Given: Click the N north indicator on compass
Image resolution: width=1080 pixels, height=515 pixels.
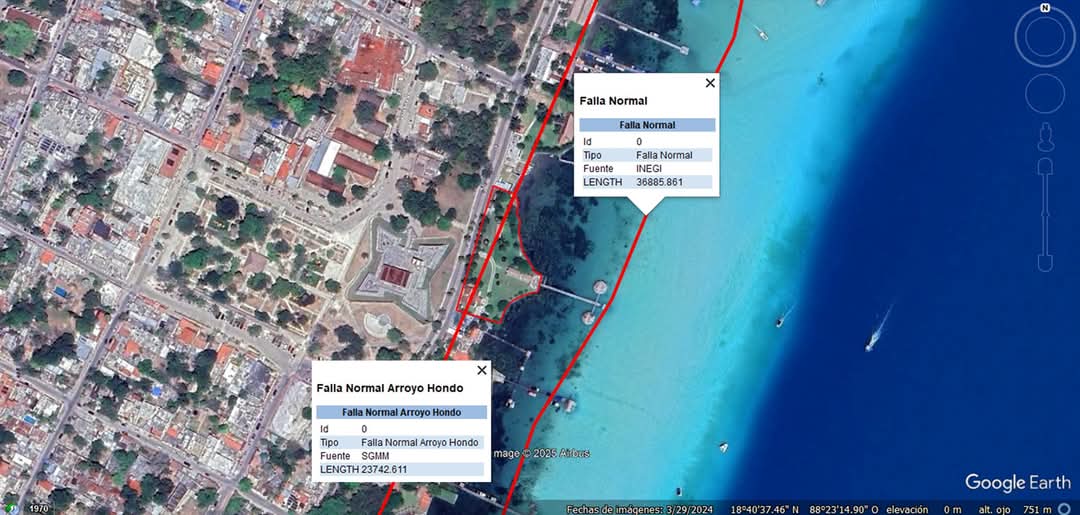Looking at the screenshot, I should click(1044, 8).
